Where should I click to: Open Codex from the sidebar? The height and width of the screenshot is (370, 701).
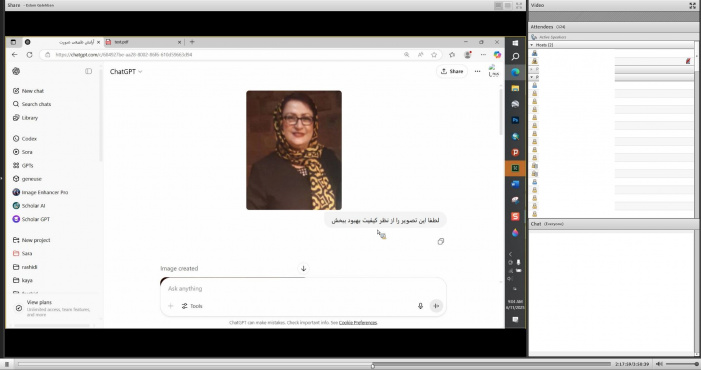[25, 139]
